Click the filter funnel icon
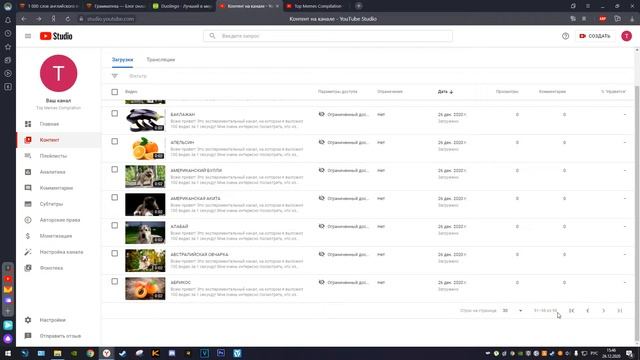This screenshot has width=640, height=360. 115,76
